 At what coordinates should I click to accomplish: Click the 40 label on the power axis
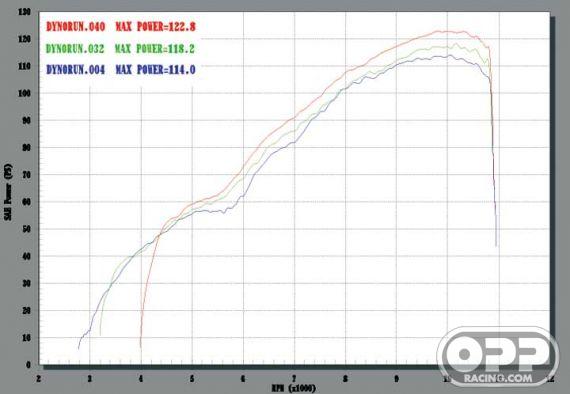pos(26,256)
